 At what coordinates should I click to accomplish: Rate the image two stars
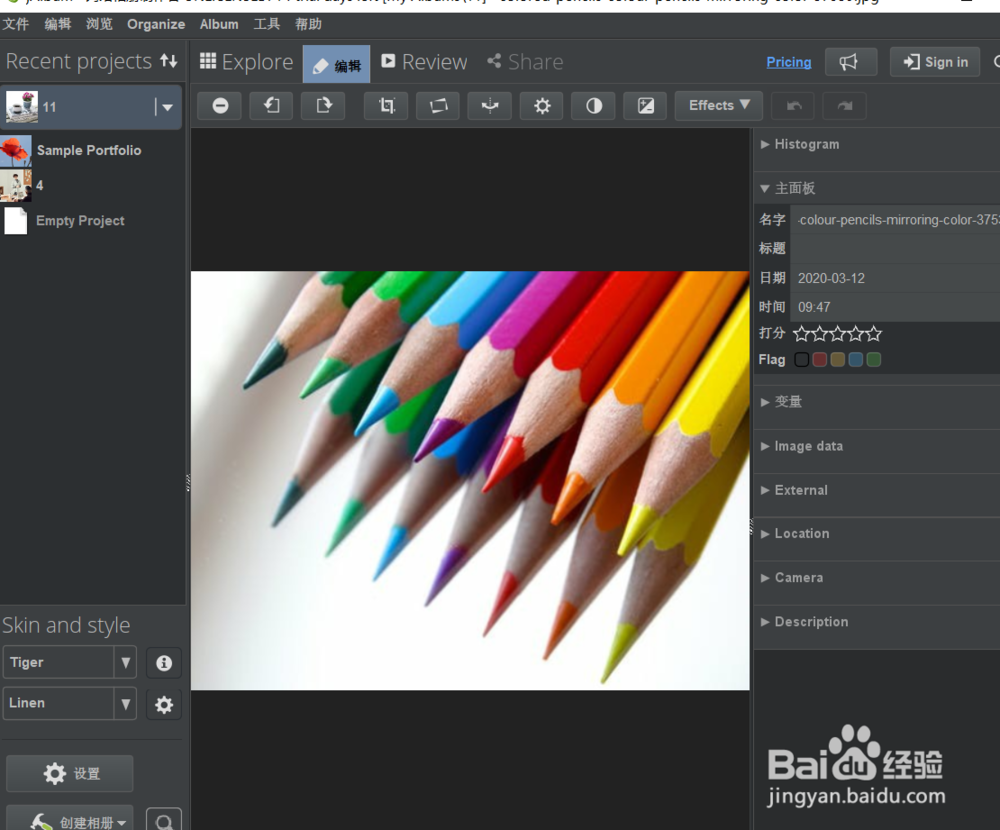pyautogui.click(x=820, y=333)
